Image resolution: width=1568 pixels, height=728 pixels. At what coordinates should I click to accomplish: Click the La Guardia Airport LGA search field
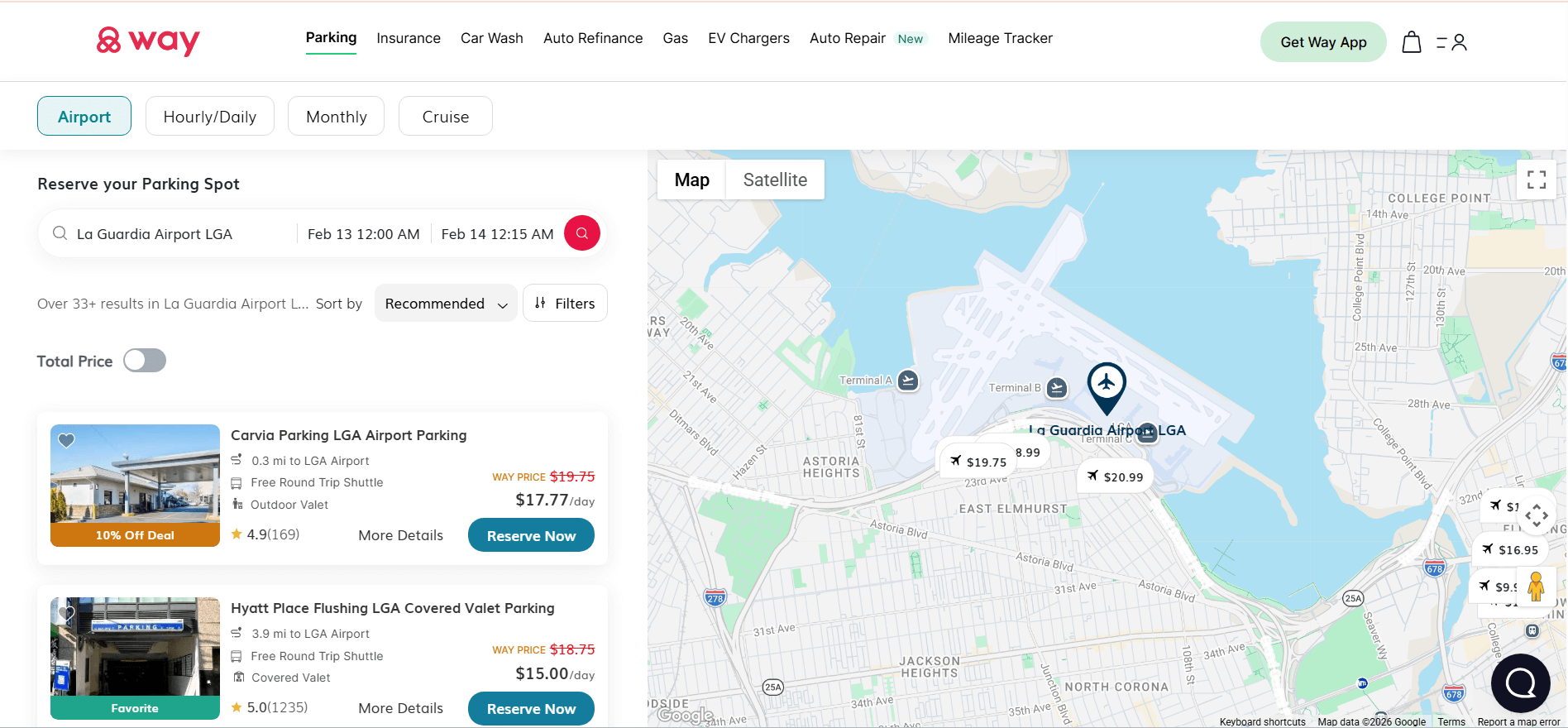click(174, 234)
